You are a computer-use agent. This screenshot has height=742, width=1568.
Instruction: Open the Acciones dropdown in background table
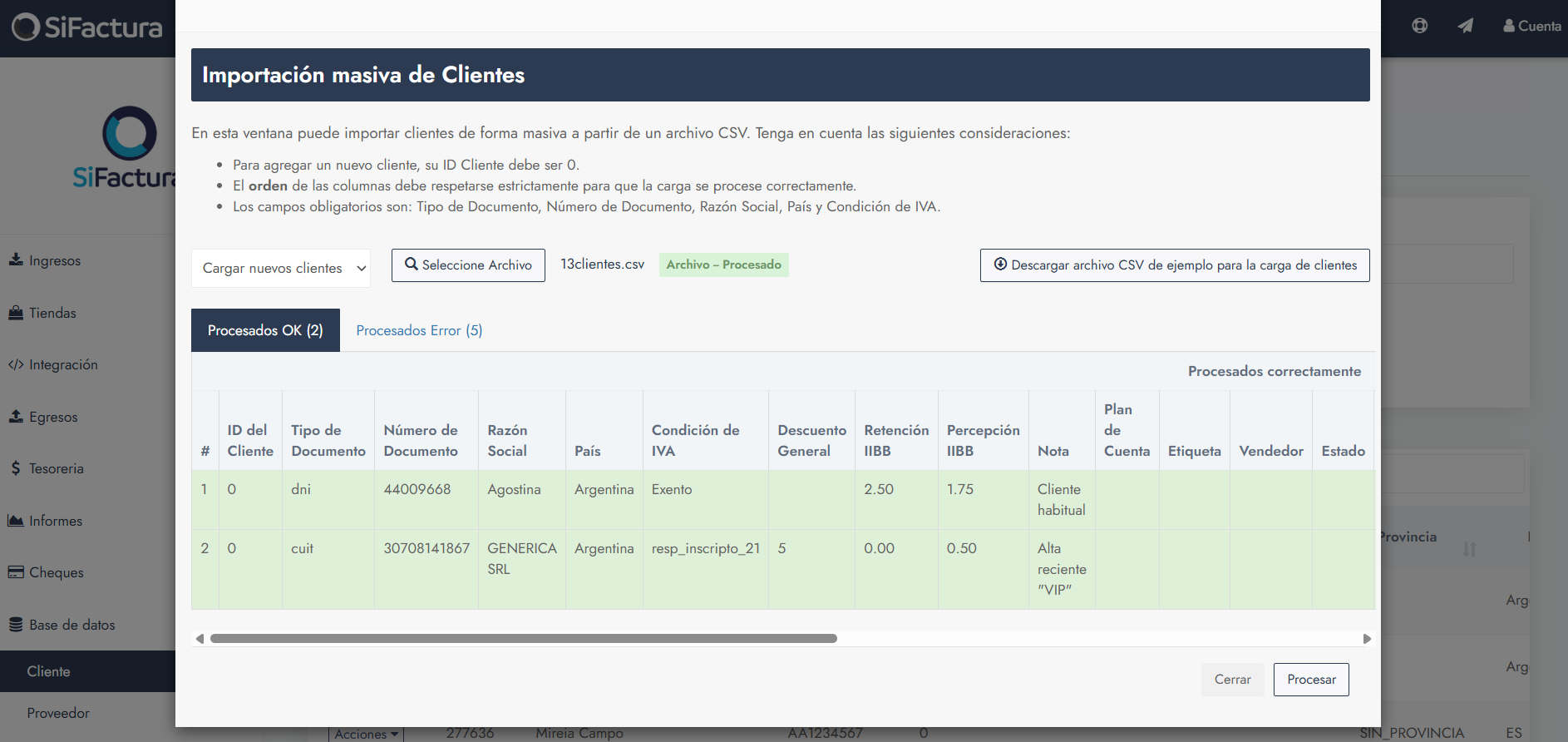click(x=366, y=734)
